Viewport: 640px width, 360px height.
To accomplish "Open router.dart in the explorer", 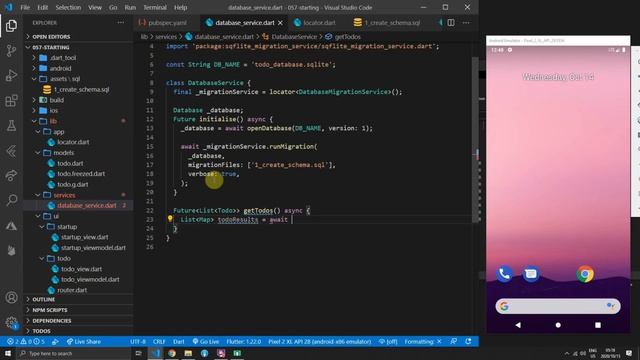I will [72, 290].
